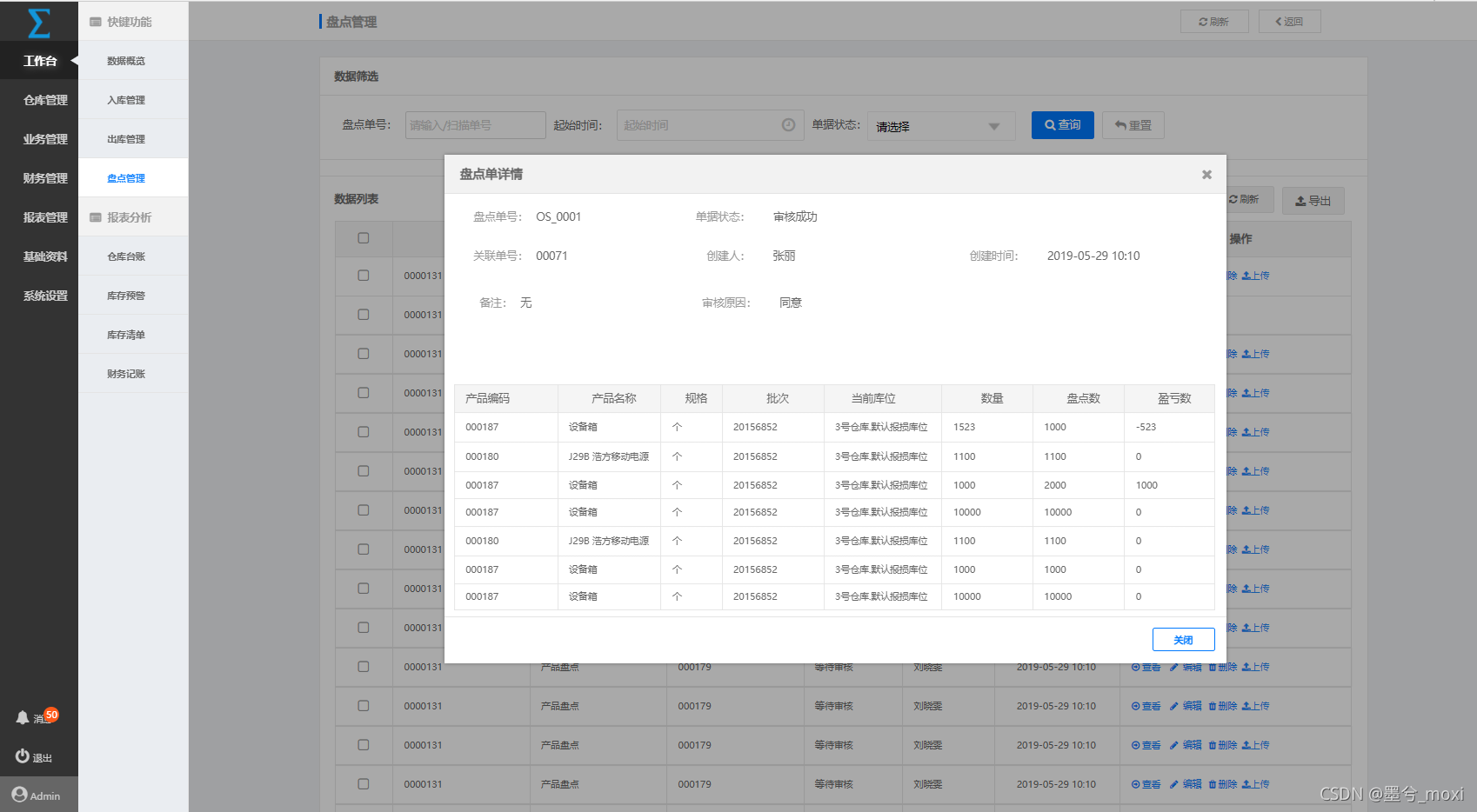Click the 导出 export button
The width and height of the screenshot is (1477, 812).
tap(1313, 201)
